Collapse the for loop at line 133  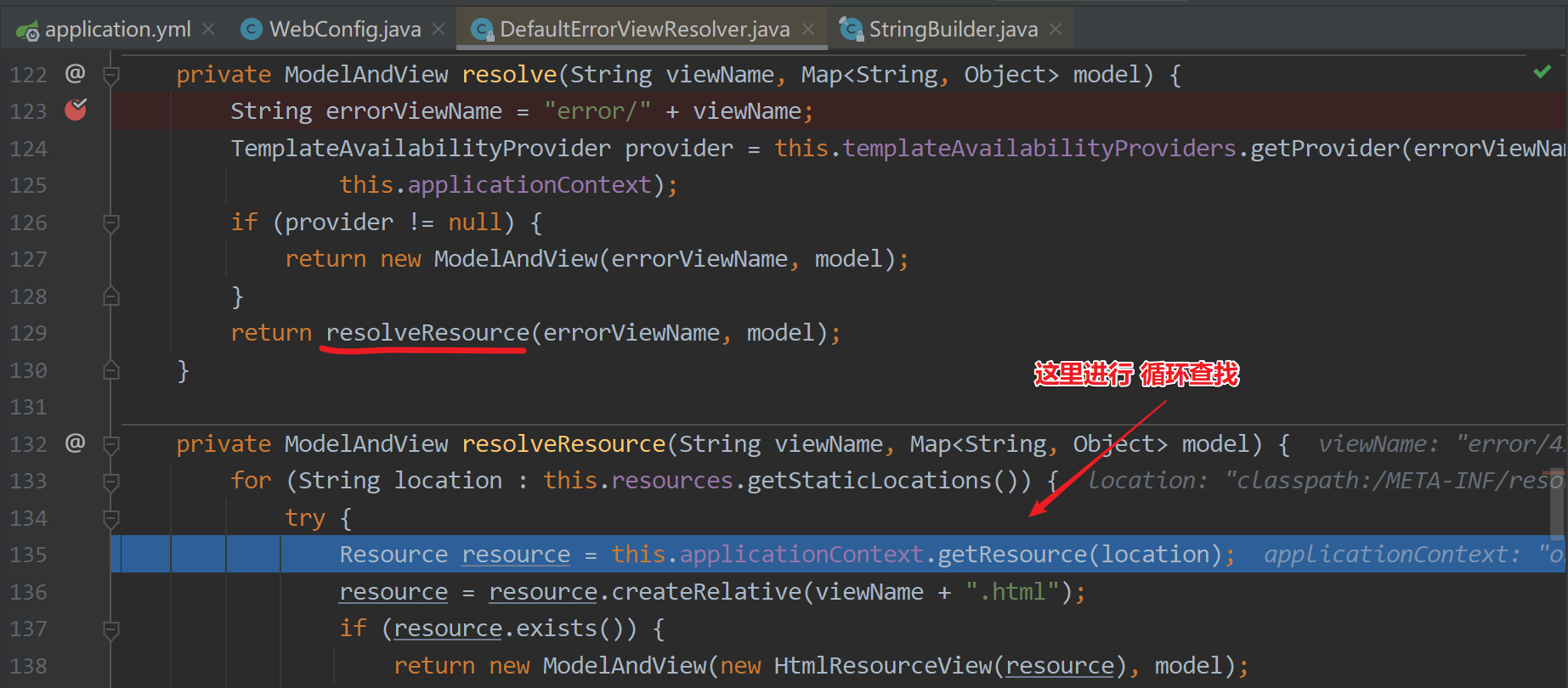(110, 482)
